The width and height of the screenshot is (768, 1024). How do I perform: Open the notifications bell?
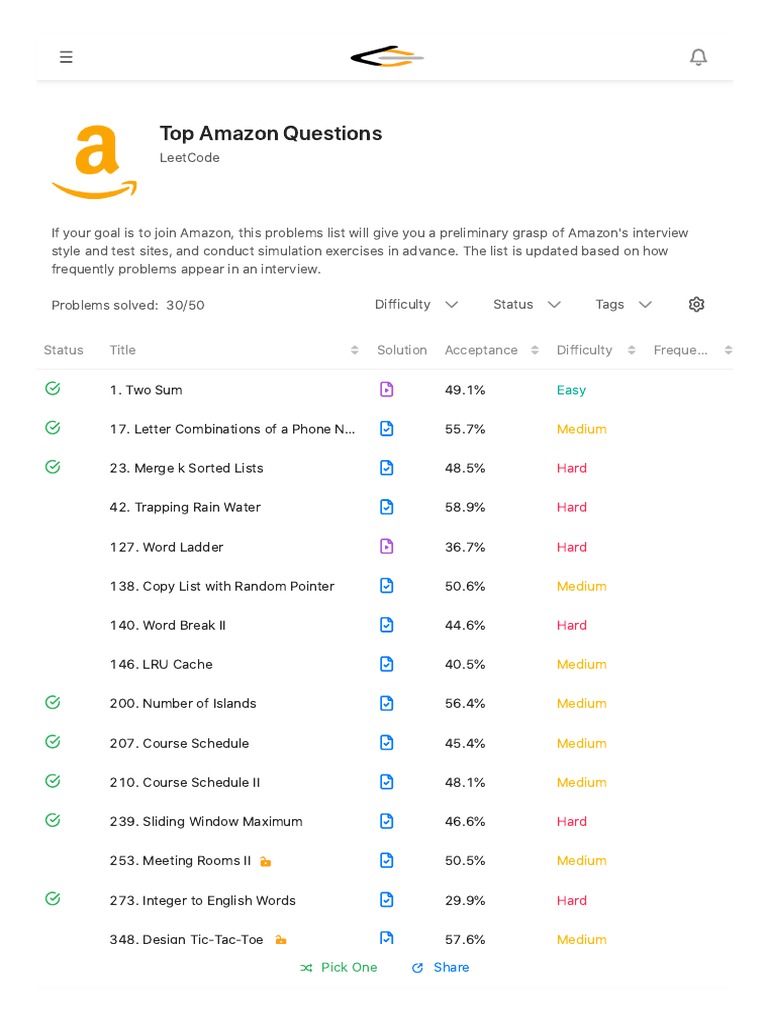(698, 57)
